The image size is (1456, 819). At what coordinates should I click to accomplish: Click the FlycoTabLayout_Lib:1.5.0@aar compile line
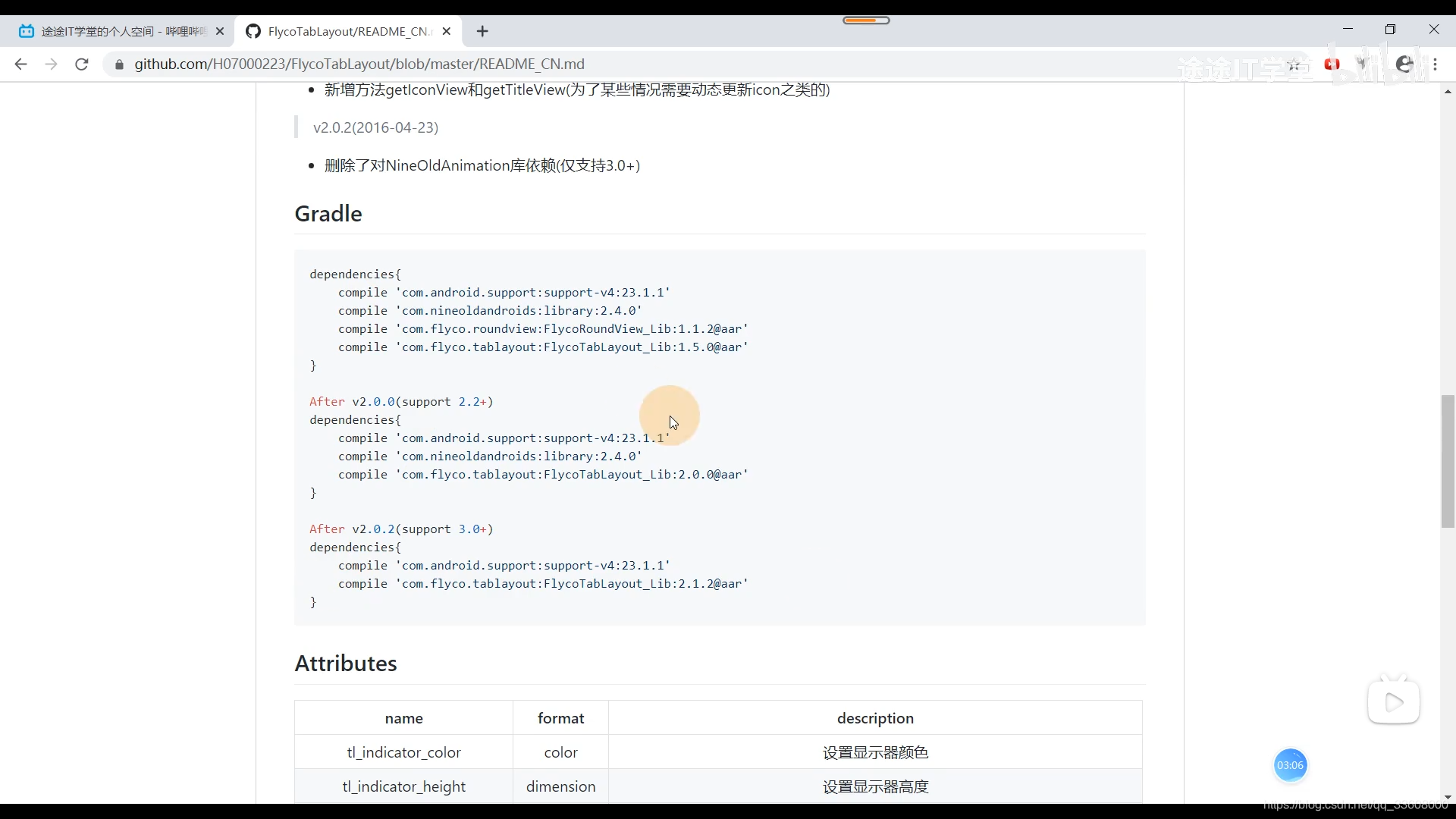[543, 347]
